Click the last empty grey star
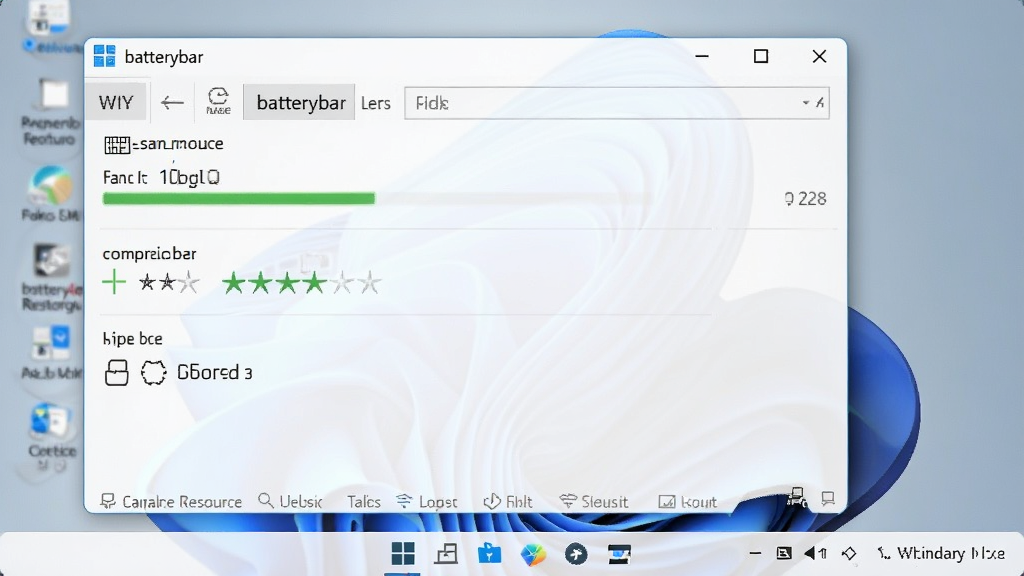The height and width of the screenshot is (576, 1024). pos(370,283)
